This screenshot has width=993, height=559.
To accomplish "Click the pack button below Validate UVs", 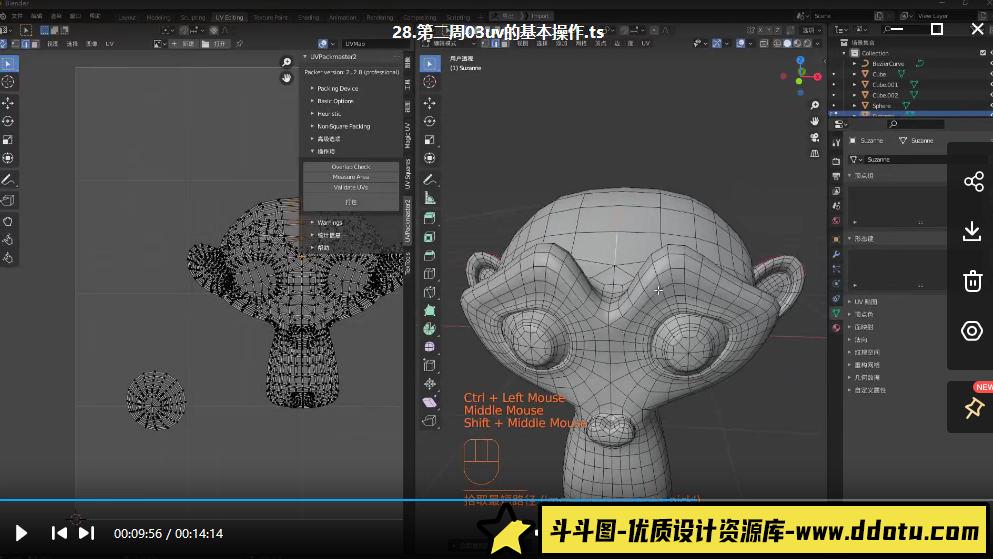I will pyautogui.click(x=351, y=202).
